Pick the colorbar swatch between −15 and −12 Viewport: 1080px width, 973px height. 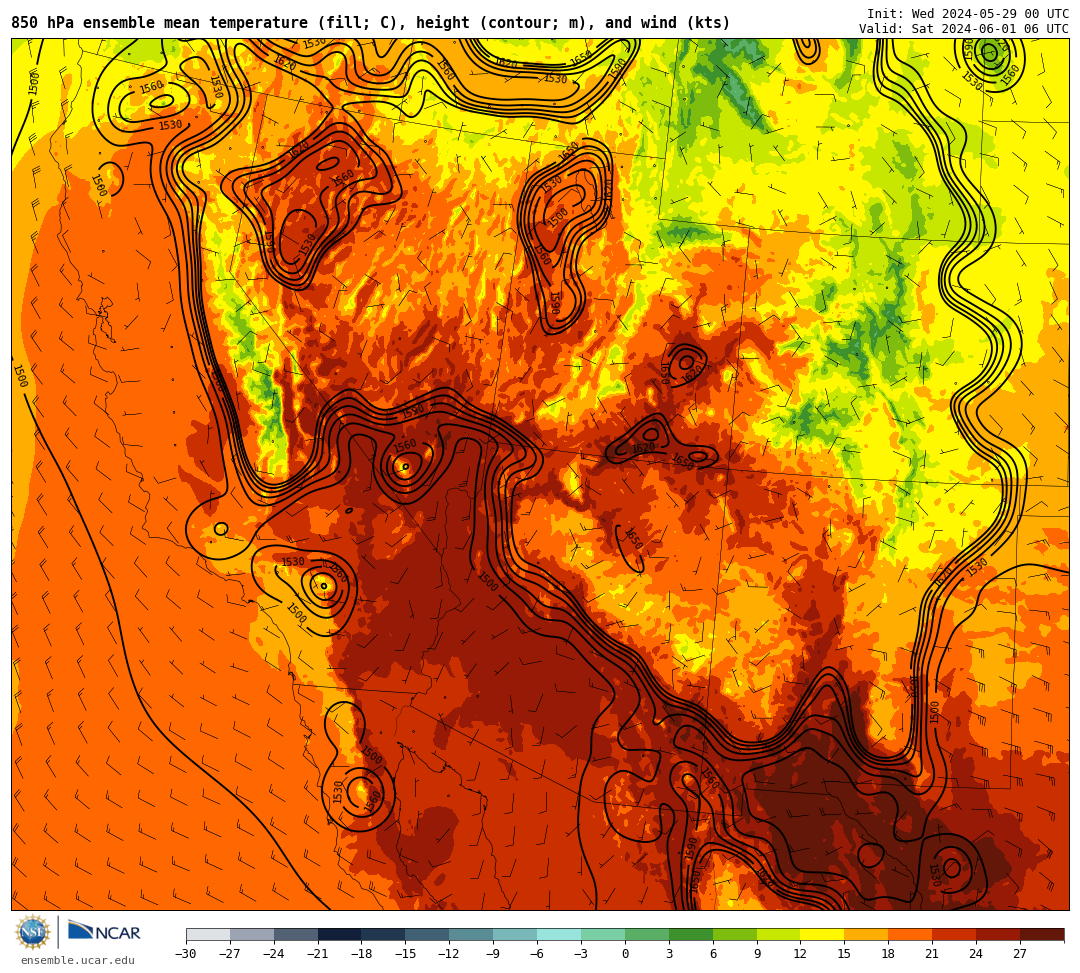point(428,934)
